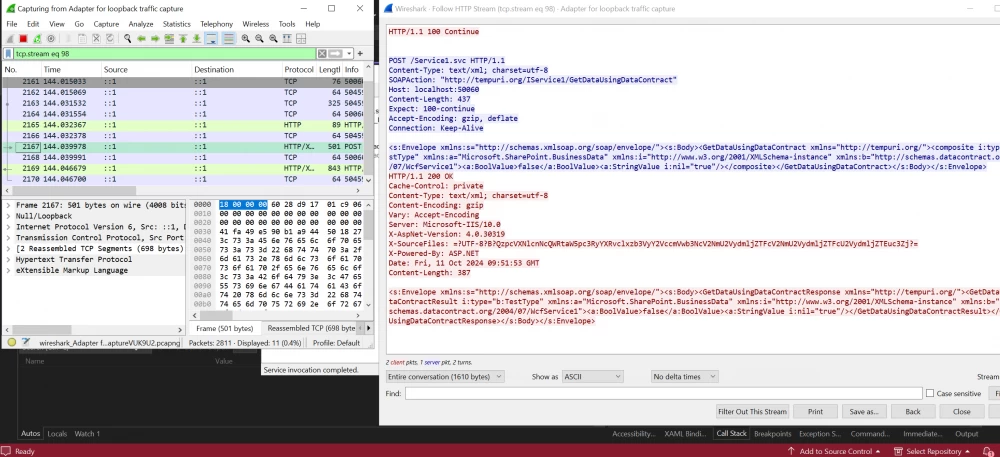Jump to the last packet icon
Viewport: 1000px width, 457px height.
click(196, 39)
